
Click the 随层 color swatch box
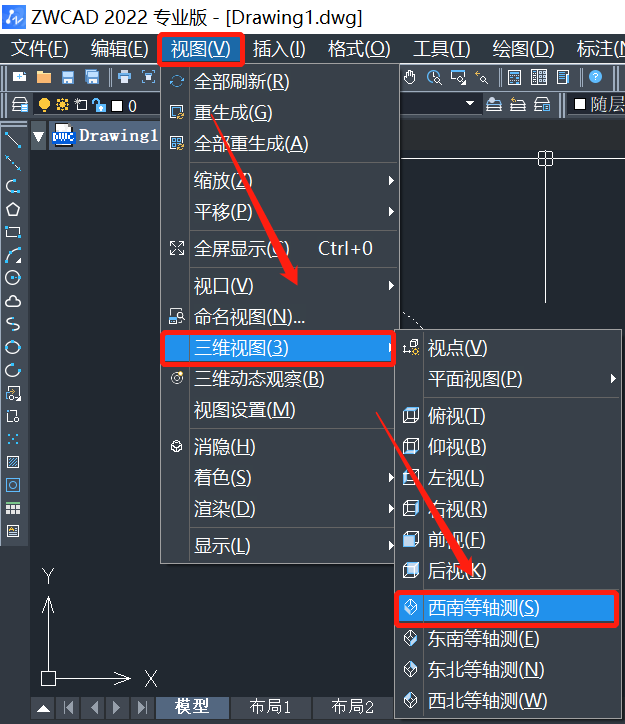click(x=580, y=104)
